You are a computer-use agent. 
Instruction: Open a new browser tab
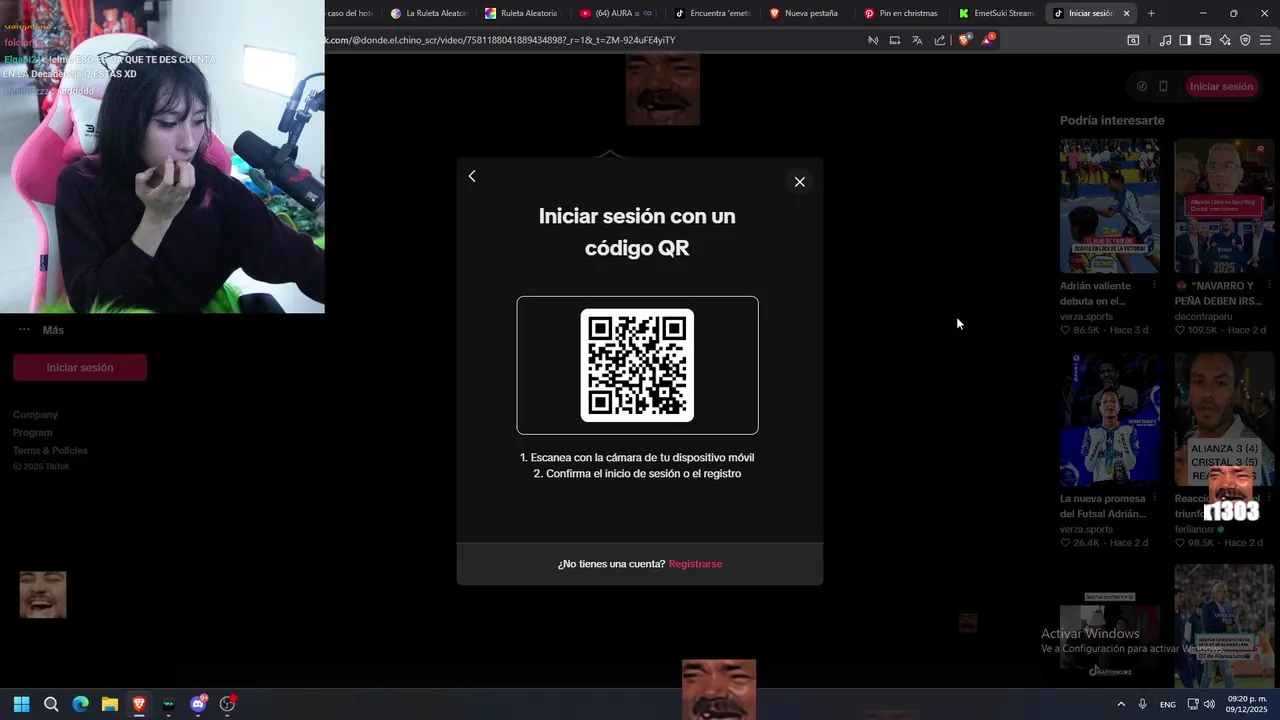coord(1151,13)
